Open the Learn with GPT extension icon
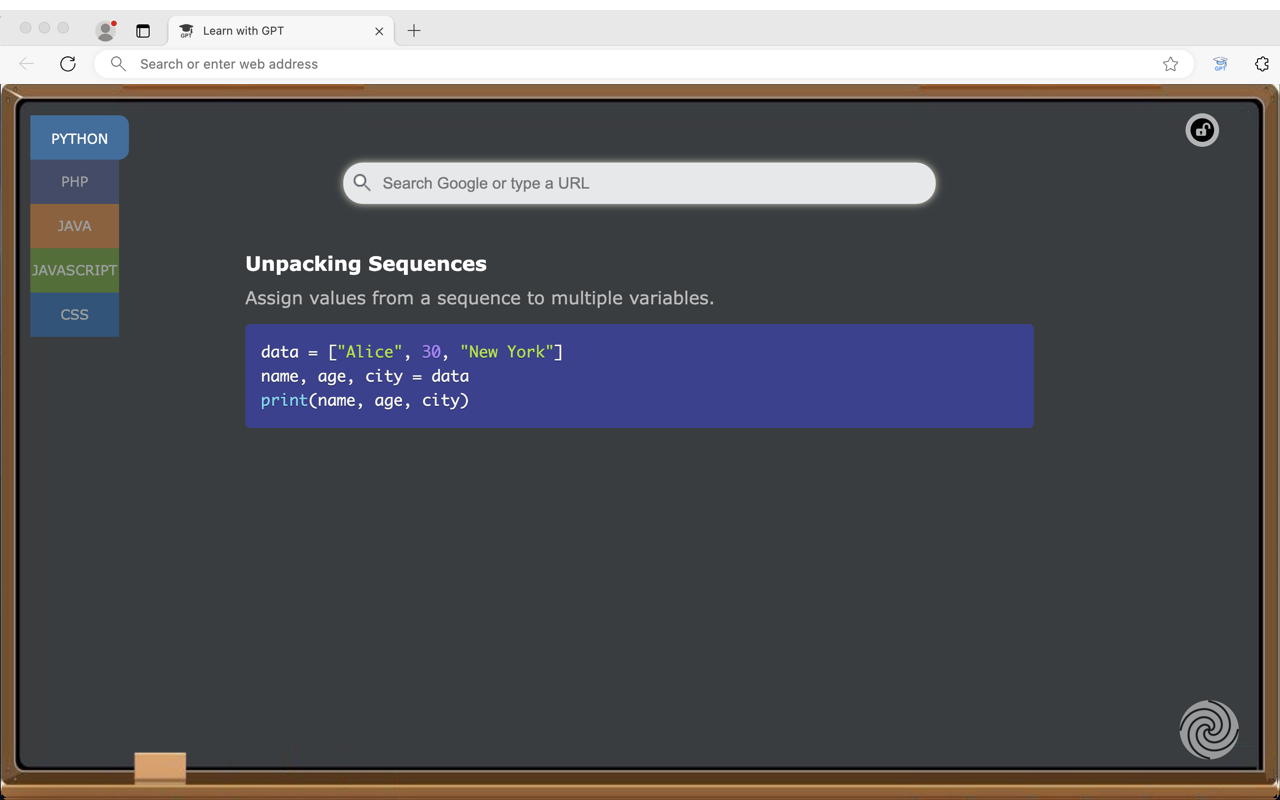Screen dimensions: 1280x800 pyautogui.click(x=1220, y=64)
